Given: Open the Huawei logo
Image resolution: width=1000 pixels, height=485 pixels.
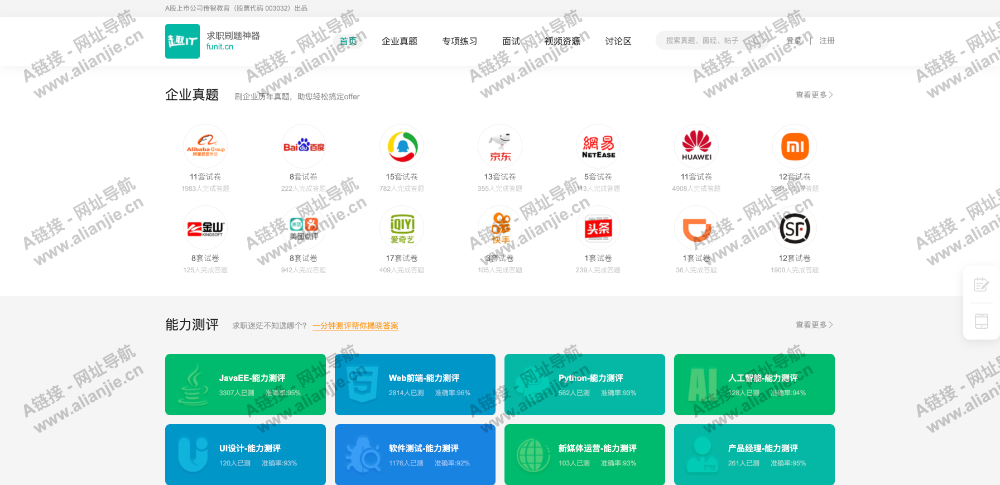Looking at the screenshot, I should pos(696,147).
